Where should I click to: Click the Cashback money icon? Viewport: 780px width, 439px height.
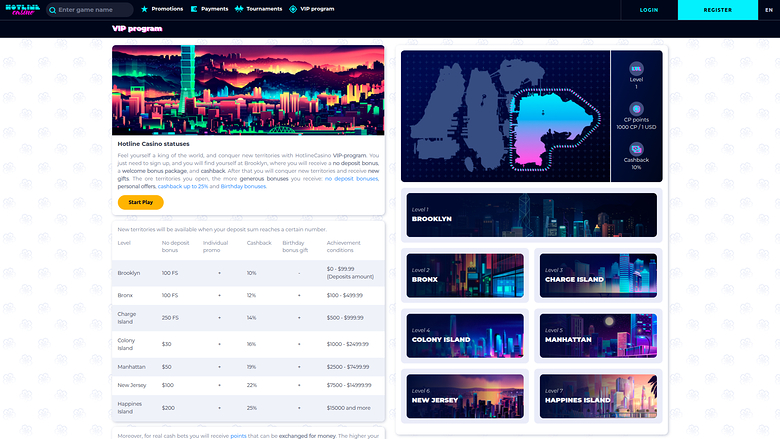point(636,146)
